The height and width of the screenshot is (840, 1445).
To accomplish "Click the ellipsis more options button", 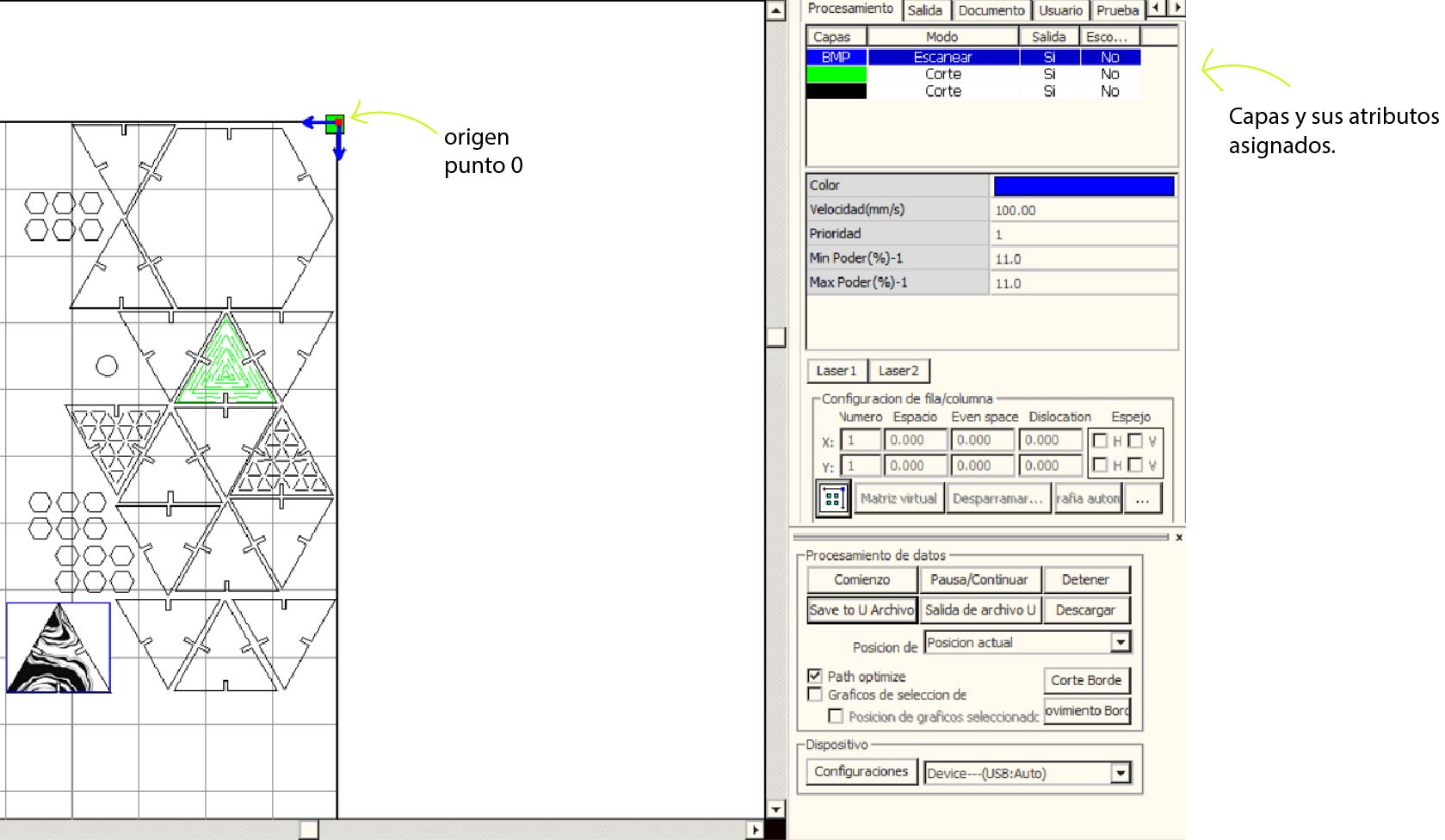I will click(x=1142, y=499).
